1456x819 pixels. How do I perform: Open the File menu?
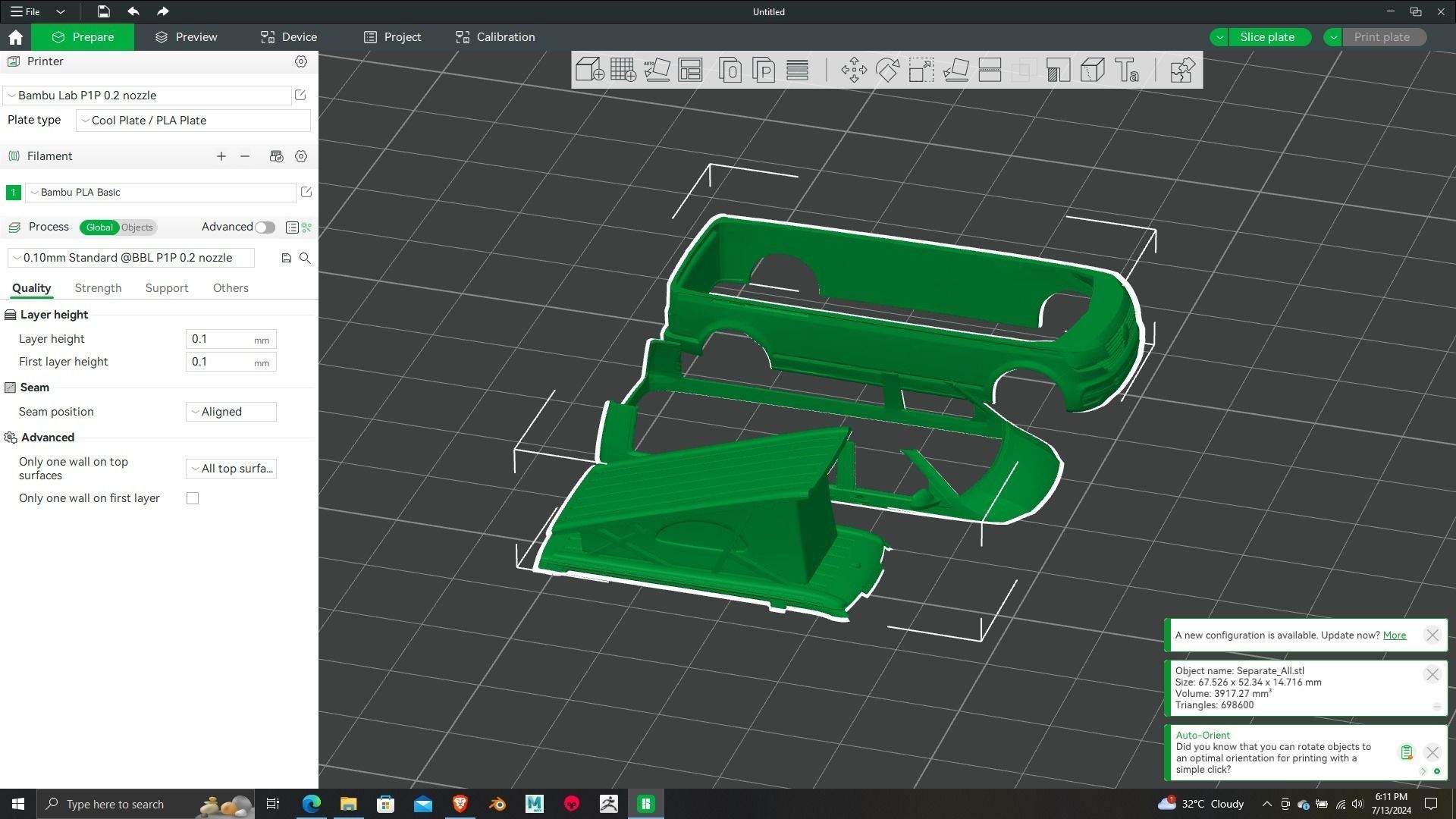point(25,11)
